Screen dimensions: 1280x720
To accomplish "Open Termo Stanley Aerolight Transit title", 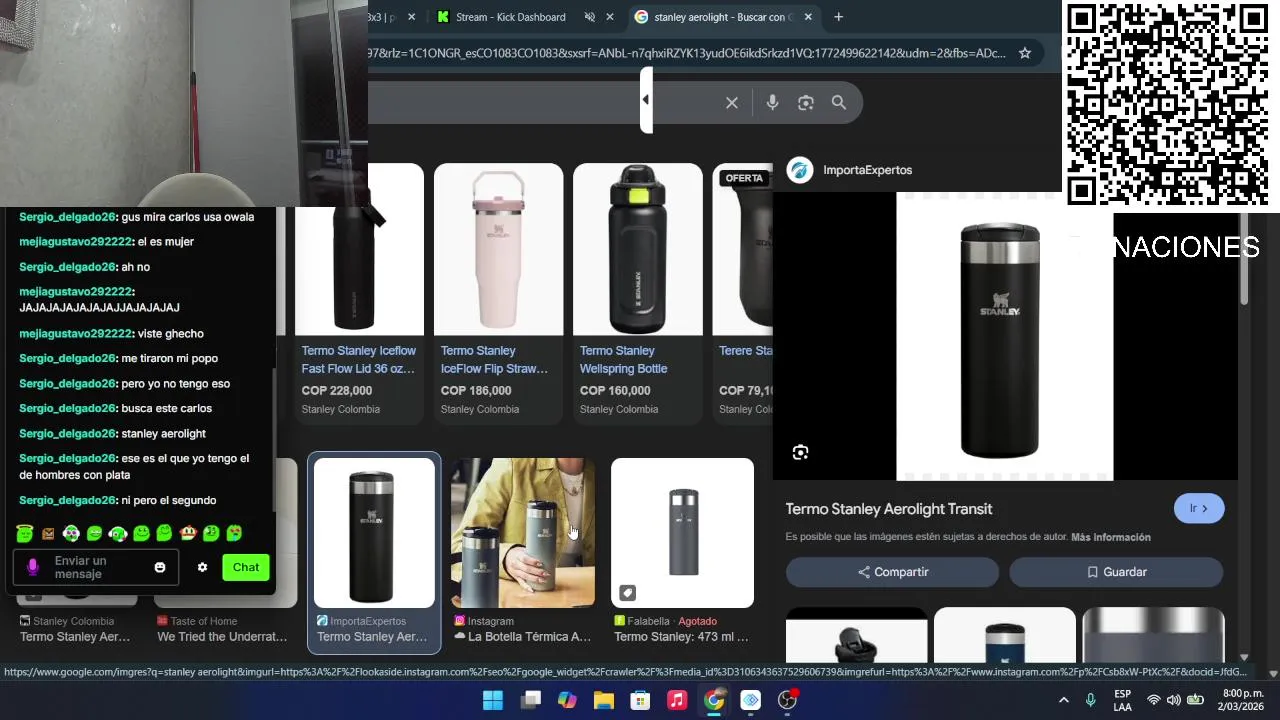I will [x=889, y=509].
